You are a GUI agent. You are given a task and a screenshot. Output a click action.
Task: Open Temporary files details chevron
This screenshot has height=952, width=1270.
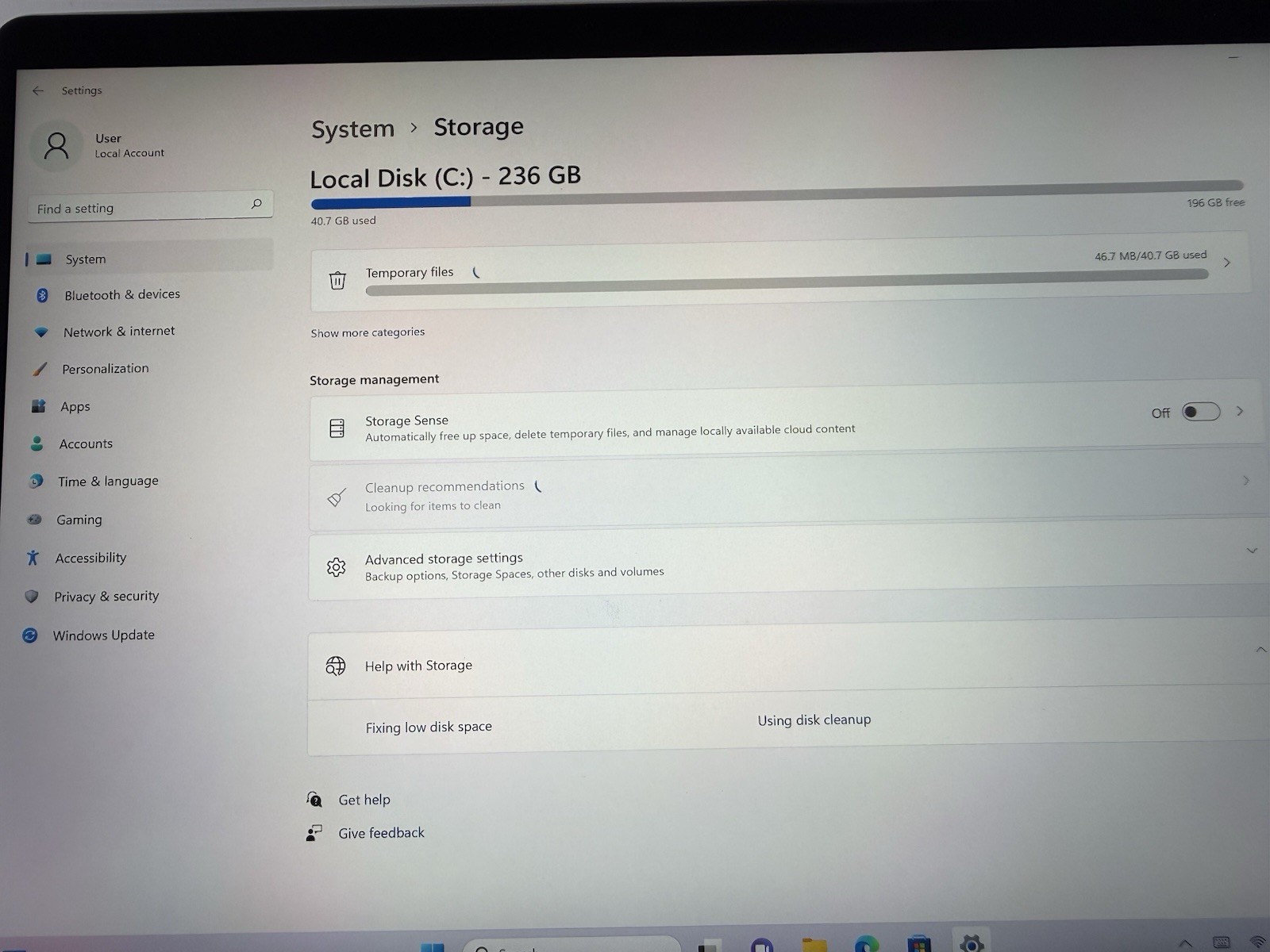click(1227, 263)
